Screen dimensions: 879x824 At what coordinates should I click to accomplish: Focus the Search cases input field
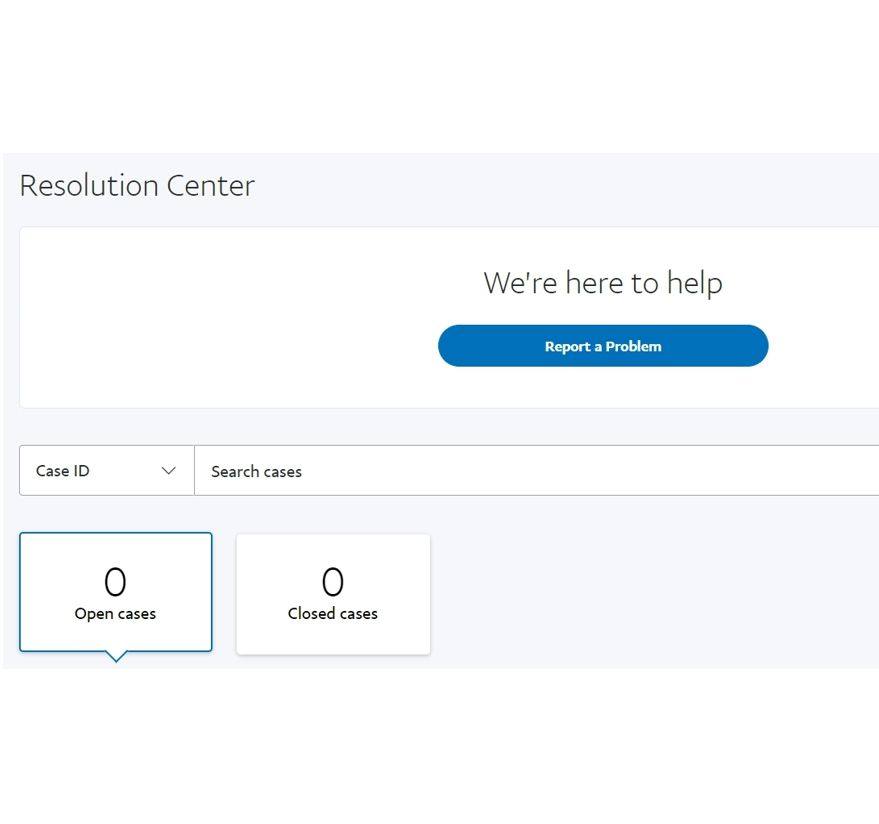[536, 470]
